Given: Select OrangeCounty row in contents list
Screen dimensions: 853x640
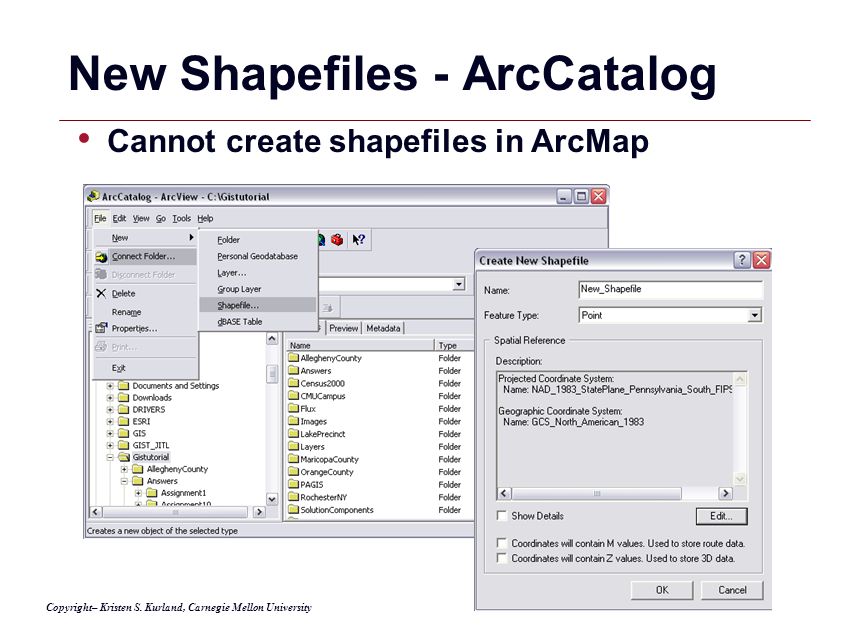Looking at the screenshot, I should (381, 472).
